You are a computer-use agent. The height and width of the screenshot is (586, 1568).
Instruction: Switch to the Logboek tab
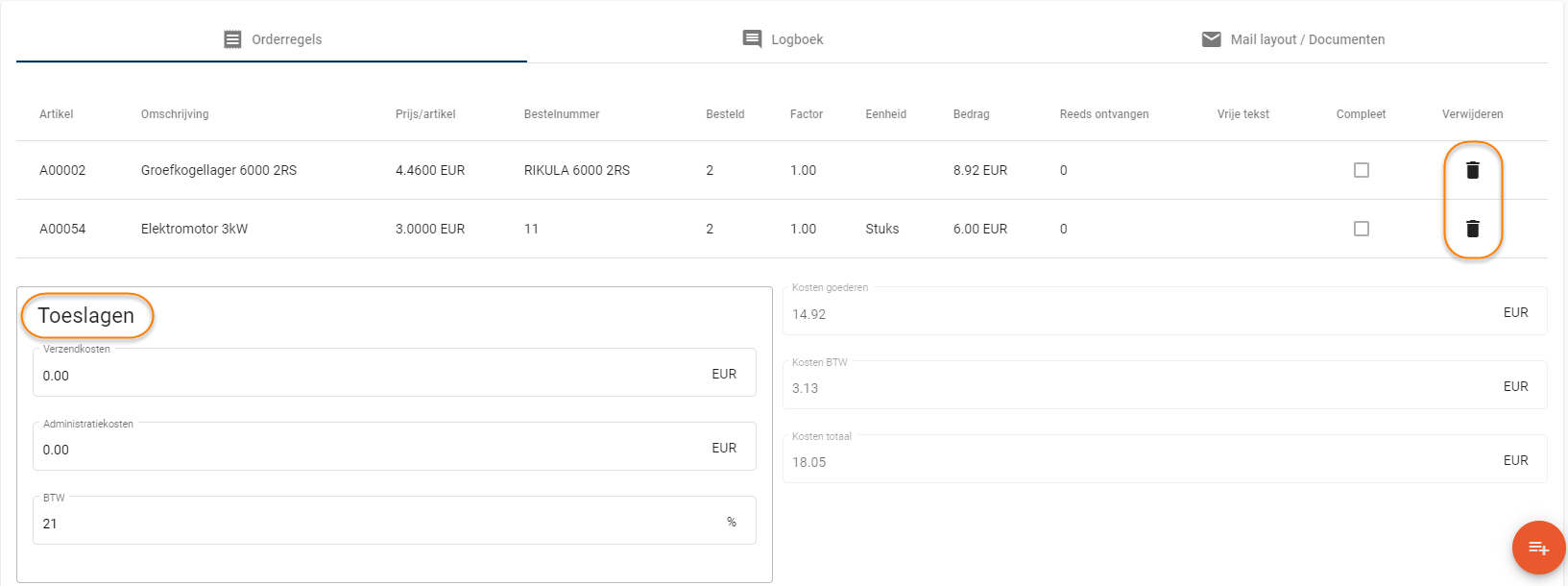pyautogui.click(x=796, y=39)
